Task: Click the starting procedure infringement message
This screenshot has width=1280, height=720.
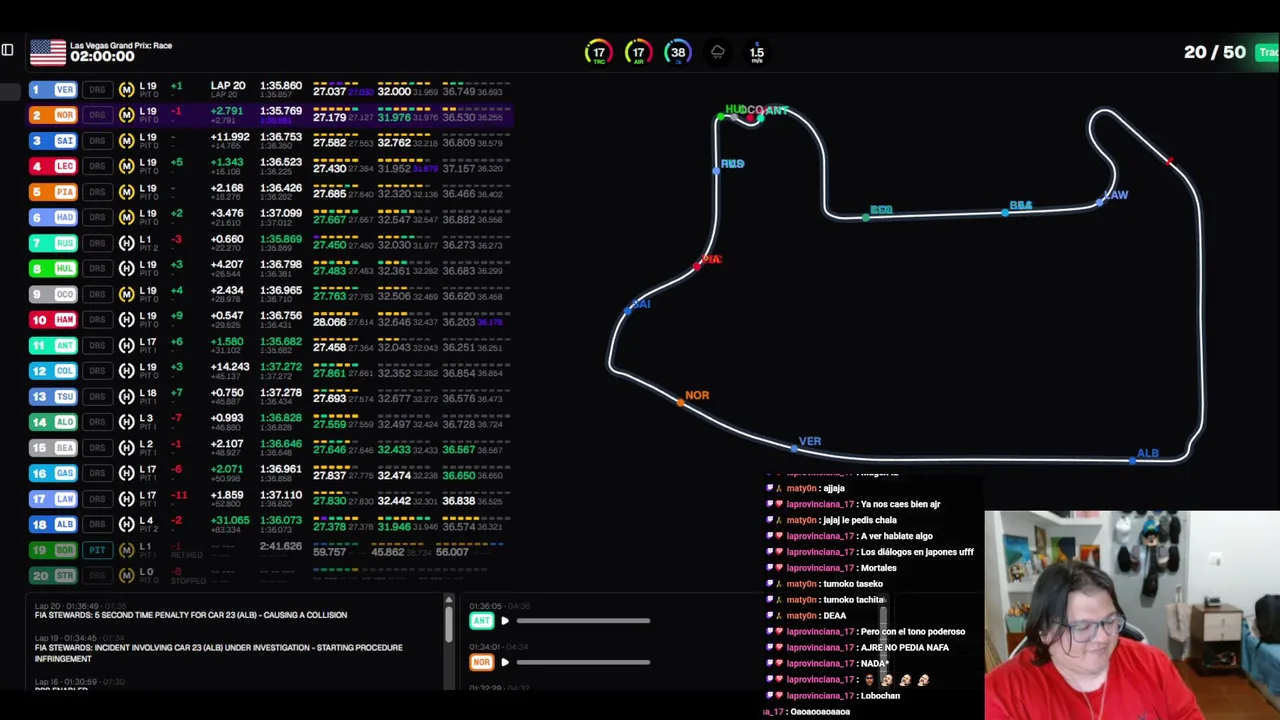Action: click(x=219, y=653)
